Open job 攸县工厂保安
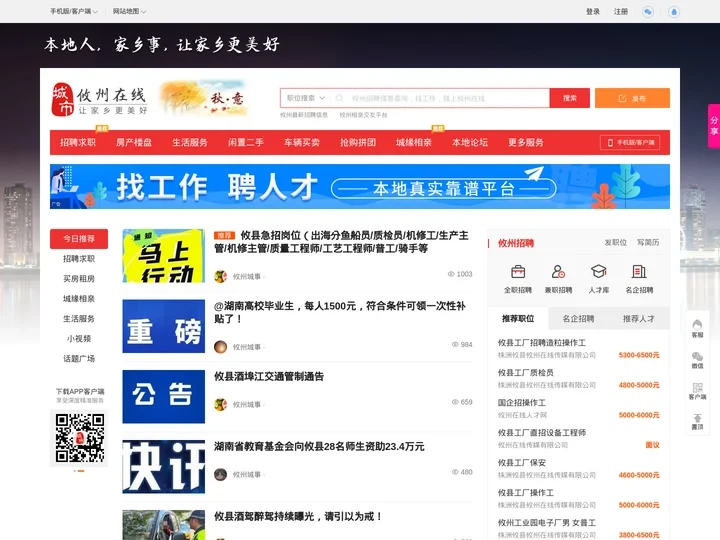720x540 pixels. [522, 463]
